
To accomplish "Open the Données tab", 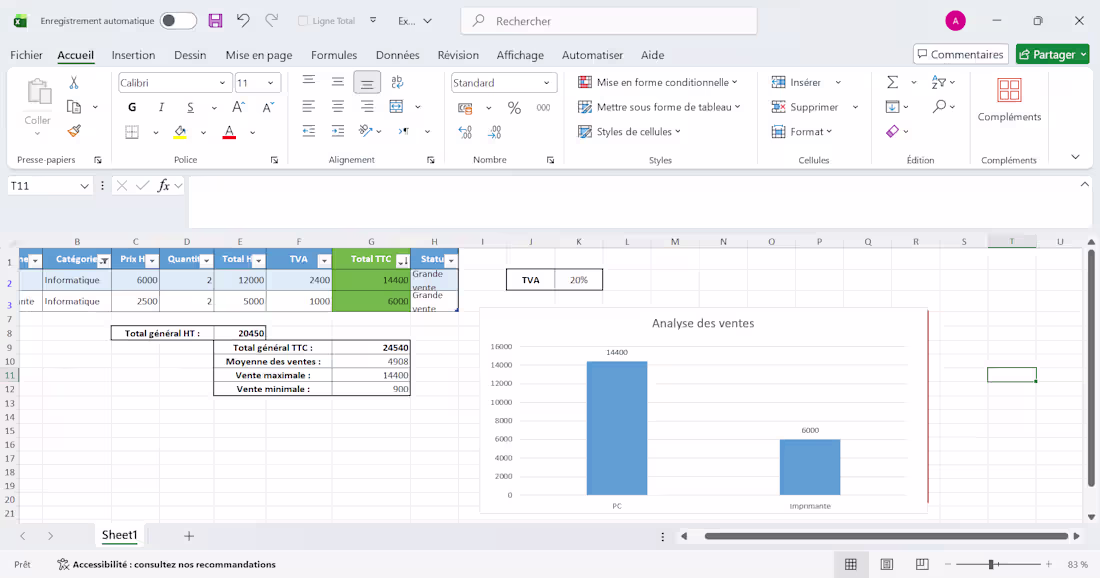I will coord(398,55).
